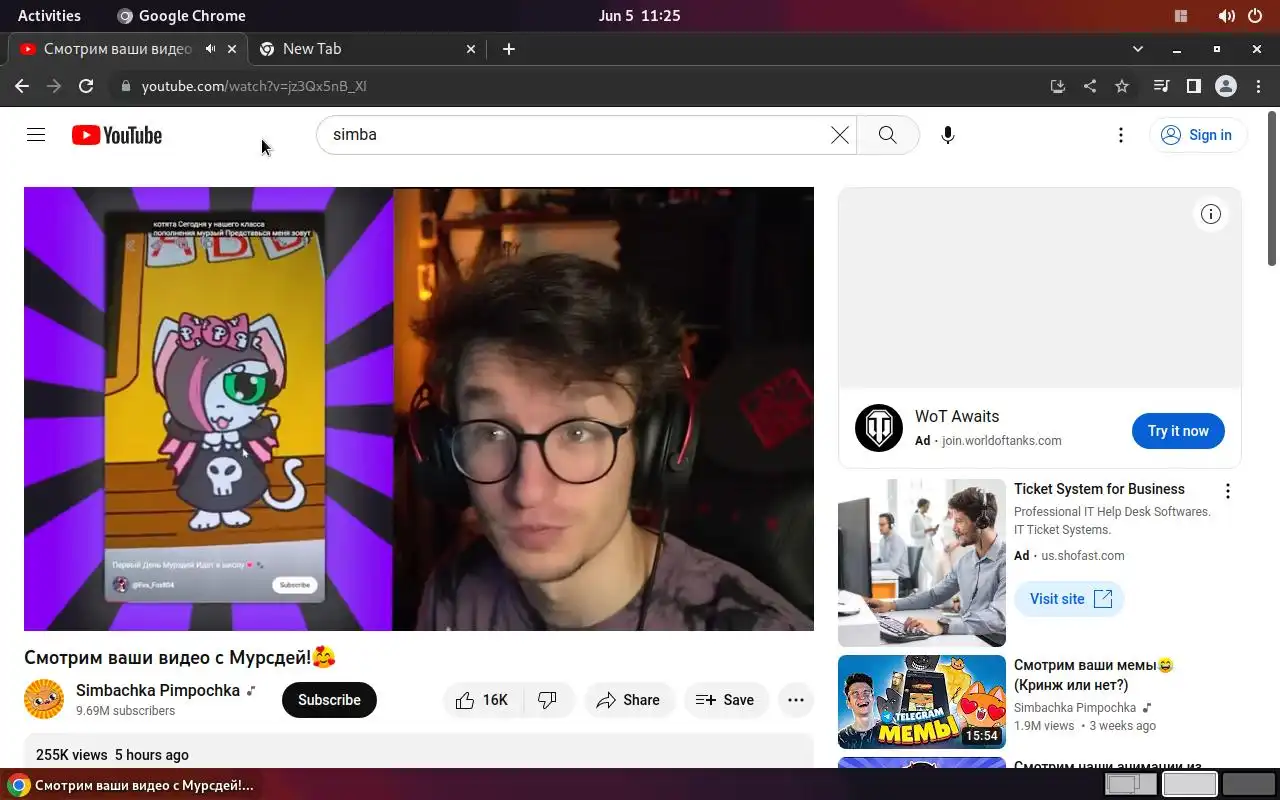Open Simbachka Pimpochka channel avatar
Image resolution: width=1280 pixels, height=800 pixels.
click(x=44, y=700)
